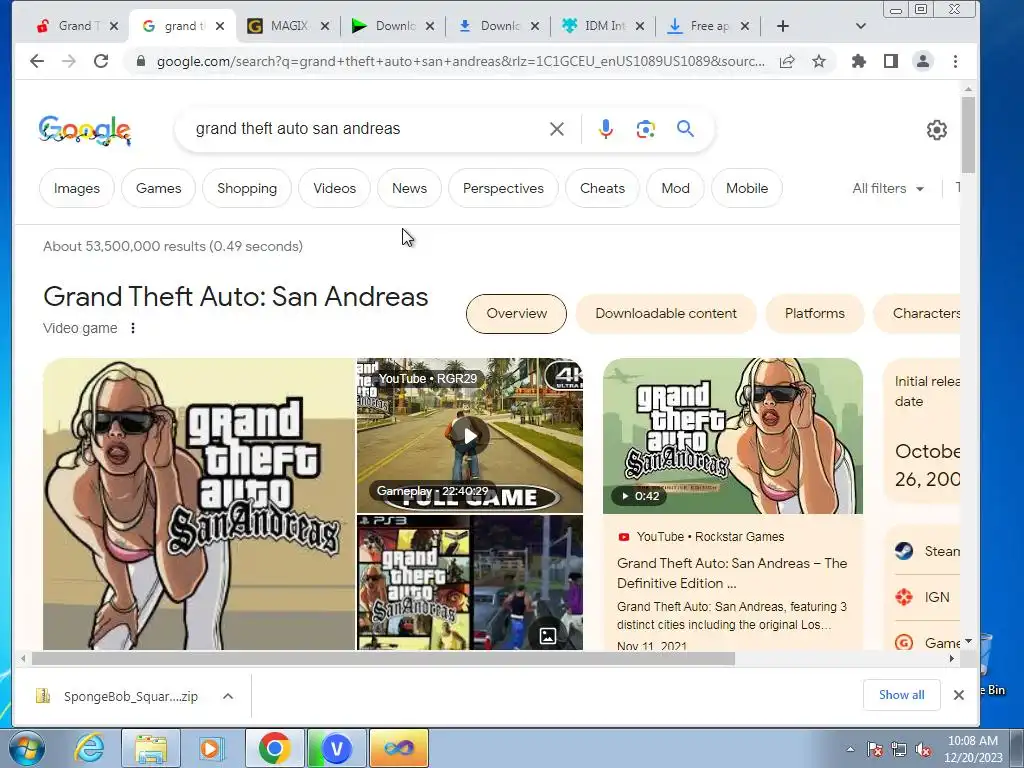Click the padlock site info icon
This screenshot has width=1024, height=768.
pyautogui.click(x=140, y=61)
